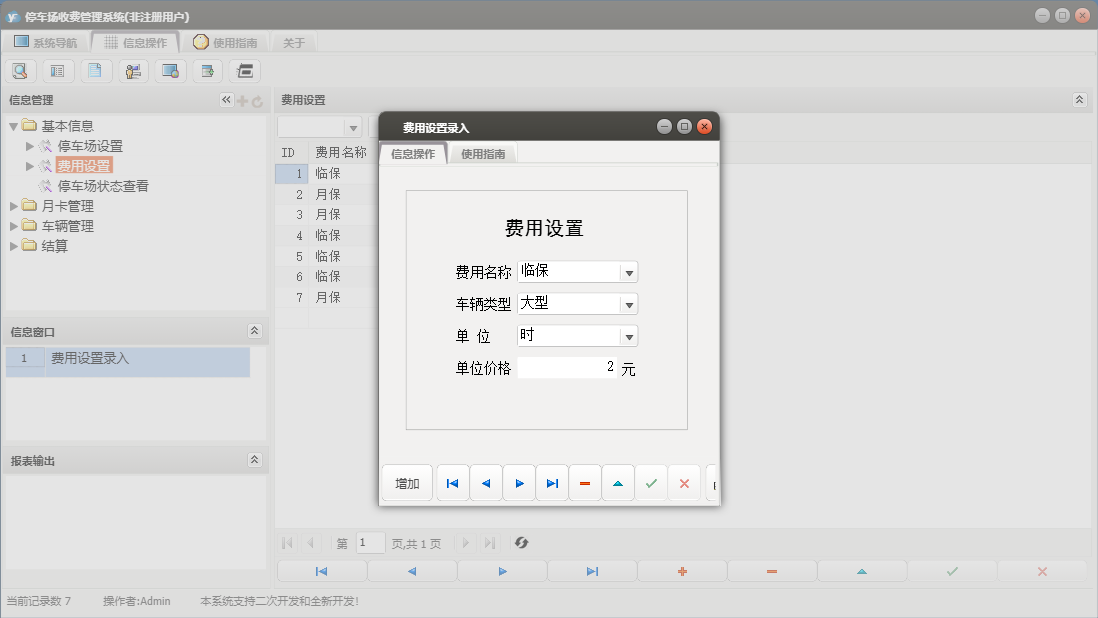The width and height of the screenshot is (1098, 618).
Task: Open the 车辆类型 dropdown showing 大型
Action: 628,304
